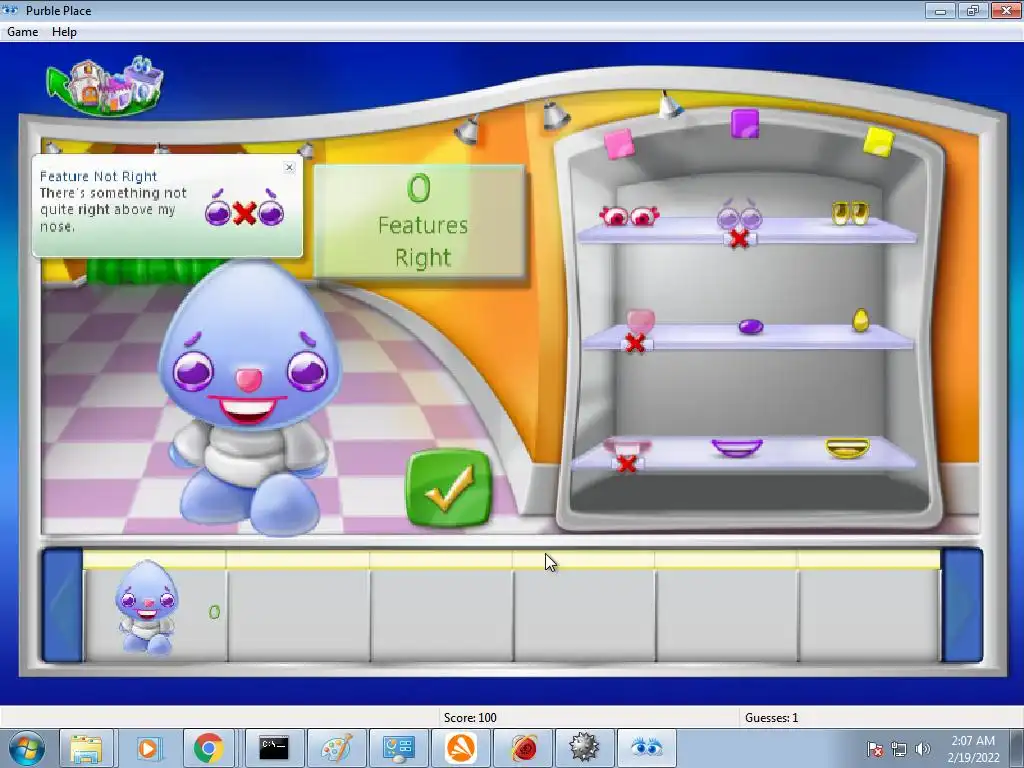The image size is (1024, 768).
Task: Select the pink mouth on bottom shelf
Action: (628, 447)
